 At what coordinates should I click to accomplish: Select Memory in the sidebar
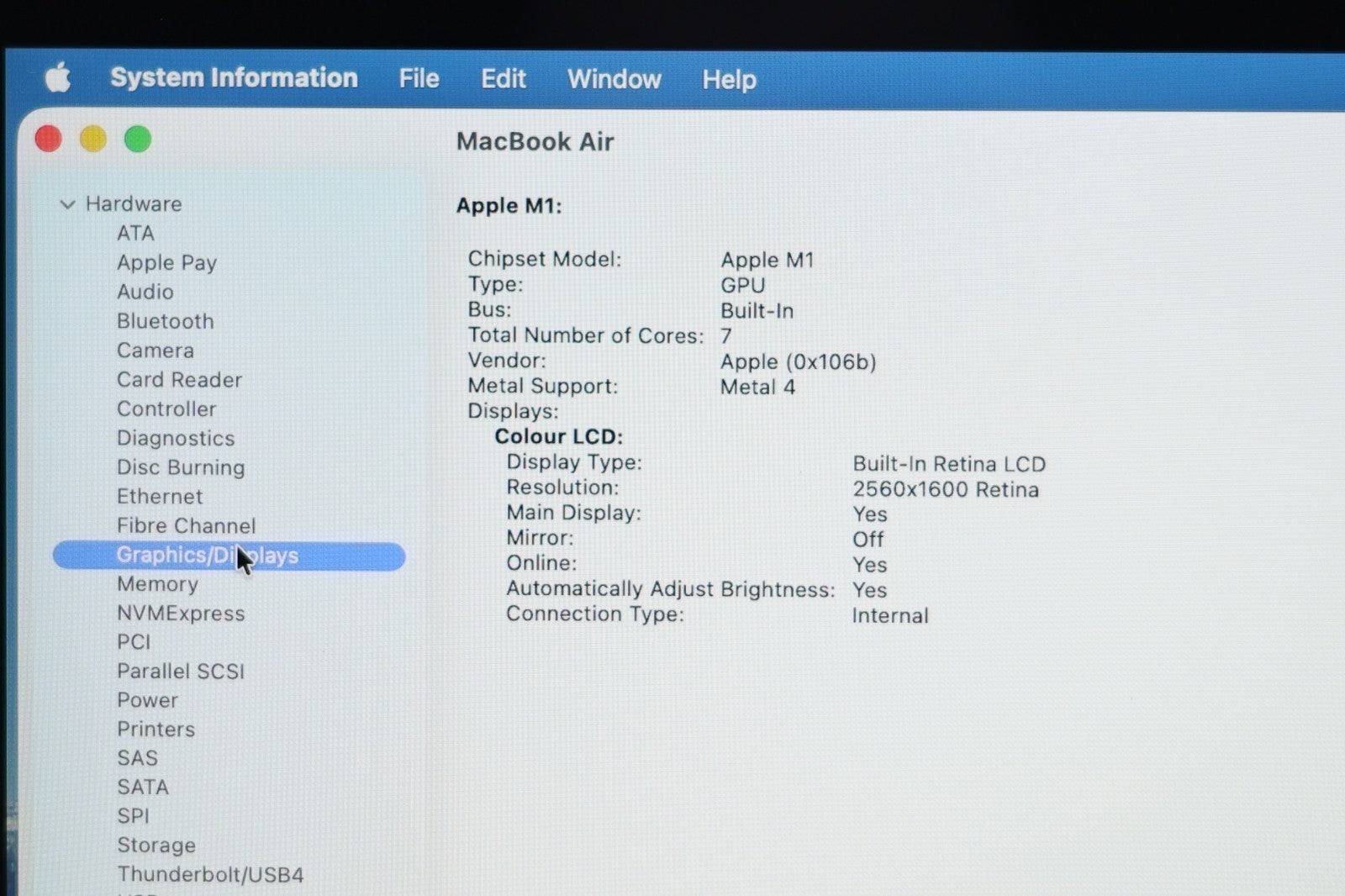coord(157,584)
